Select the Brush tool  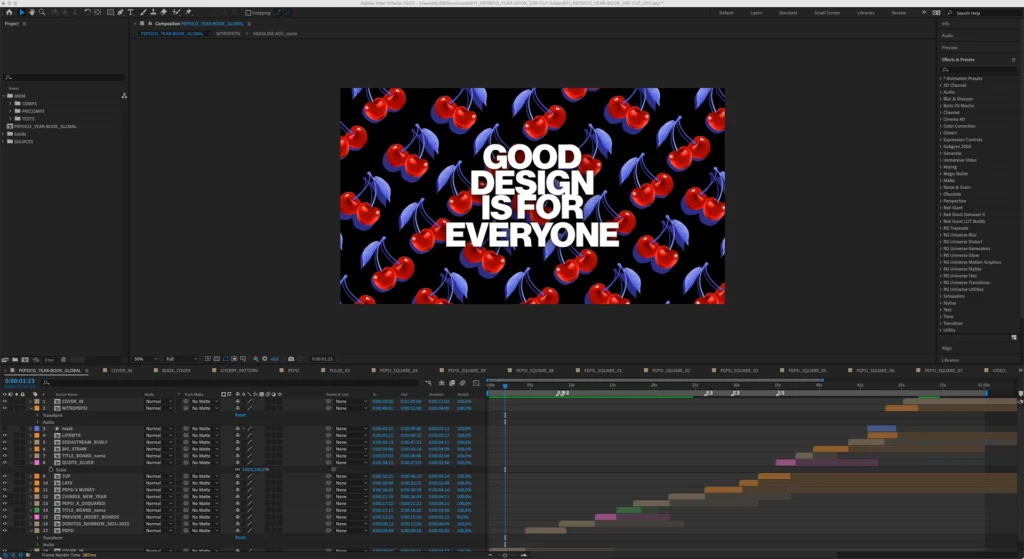point(144,12)
